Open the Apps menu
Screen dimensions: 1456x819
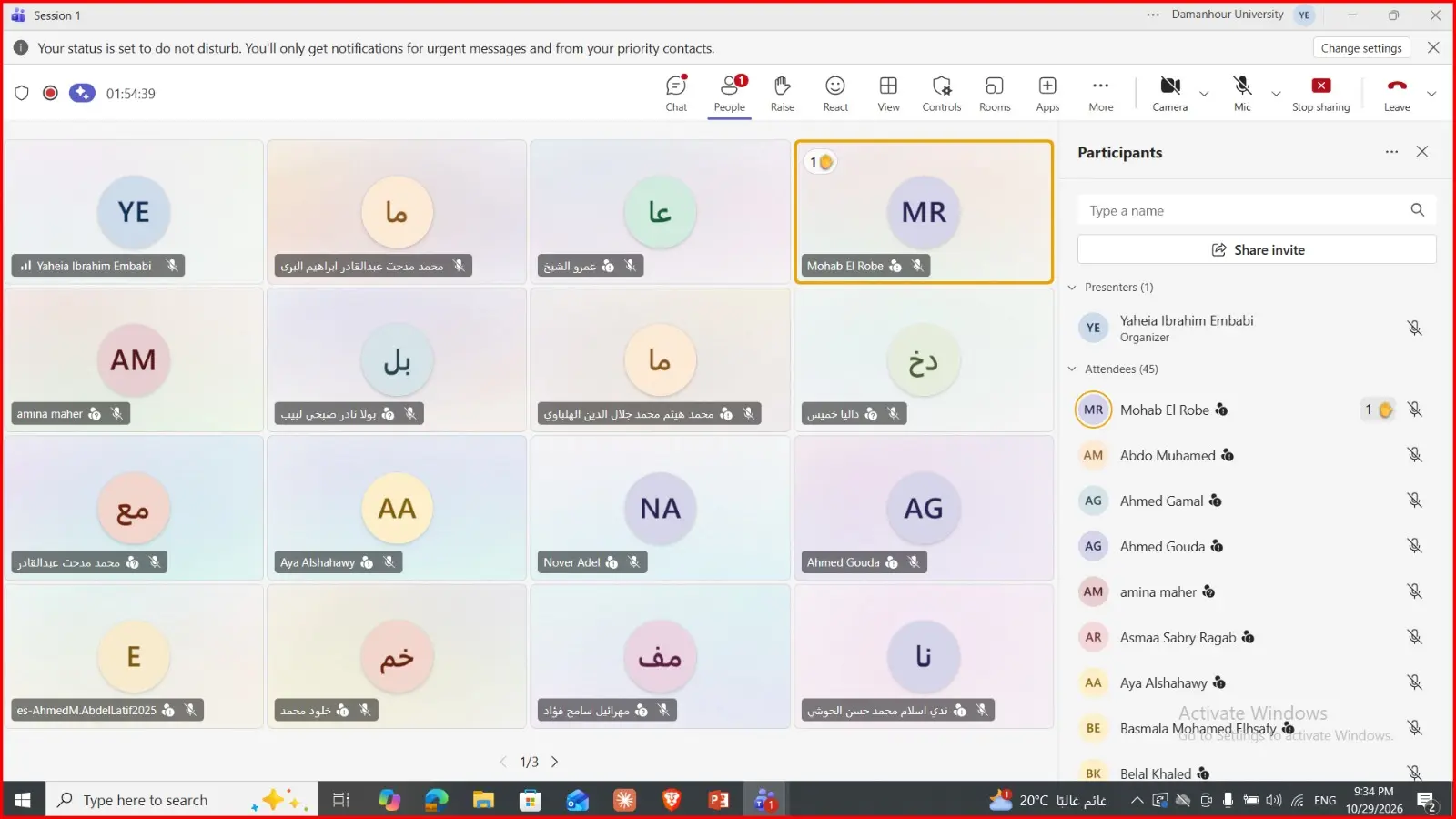point(1047,94)
